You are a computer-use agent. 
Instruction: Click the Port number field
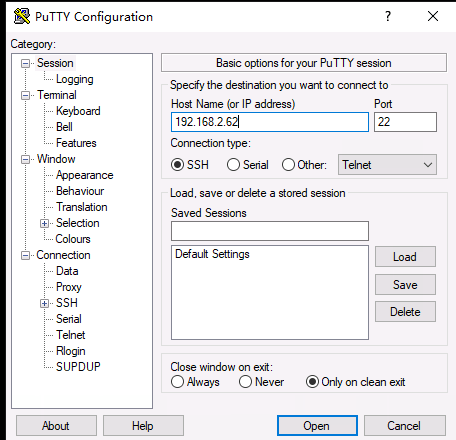point(405,122)
